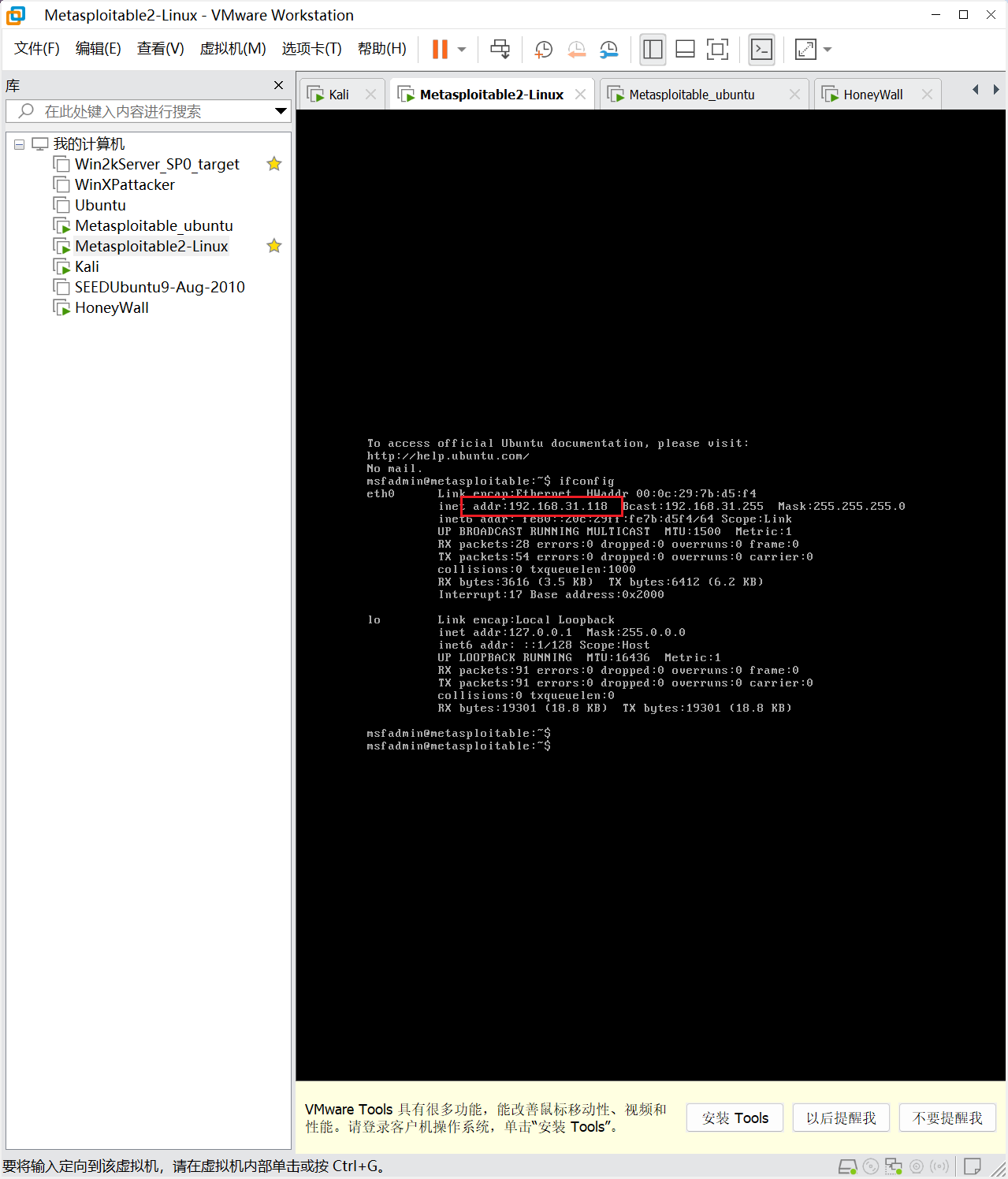Viewport: 1008px width, 1179px height.
Task: Select HoneyWall in the library tree
Action: [x=112, y=307]
